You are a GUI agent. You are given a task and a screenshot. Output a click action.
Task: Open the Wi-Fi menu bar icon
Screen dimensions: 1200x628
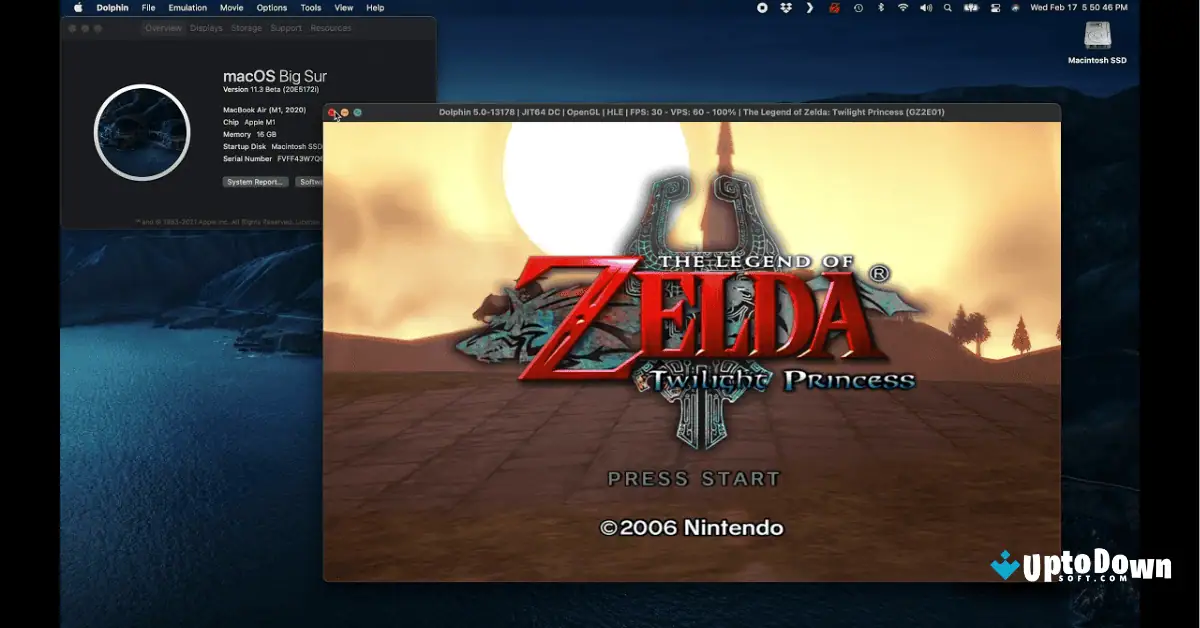(x=903, y=8)
